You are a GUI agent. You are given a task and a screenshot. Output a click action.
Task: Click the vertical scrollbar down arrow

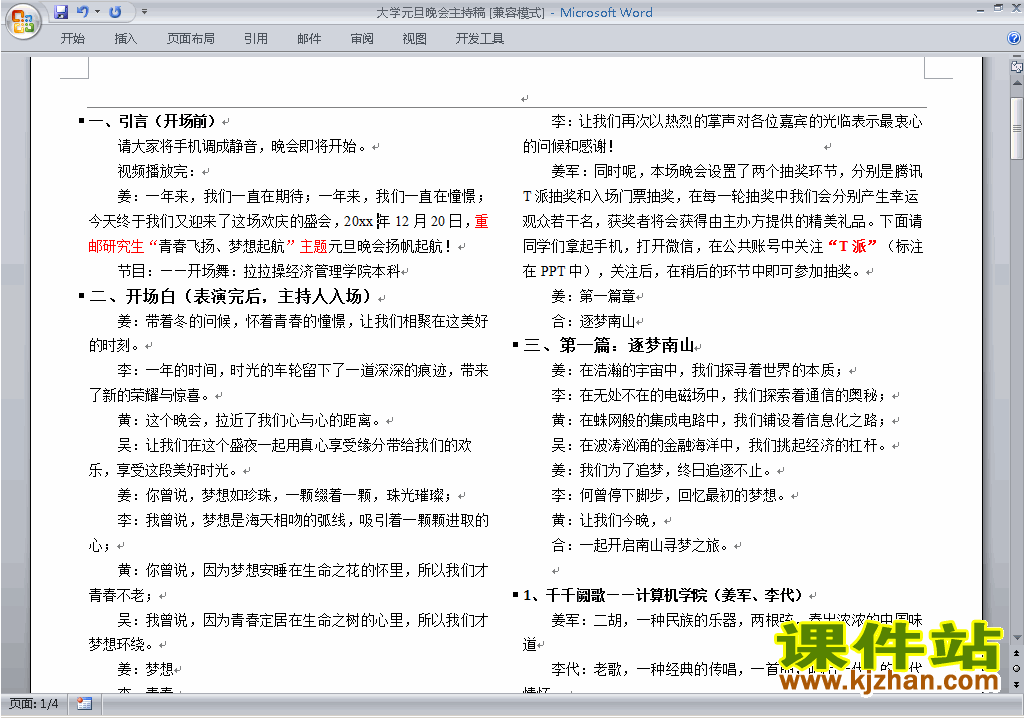point(1017,638)
